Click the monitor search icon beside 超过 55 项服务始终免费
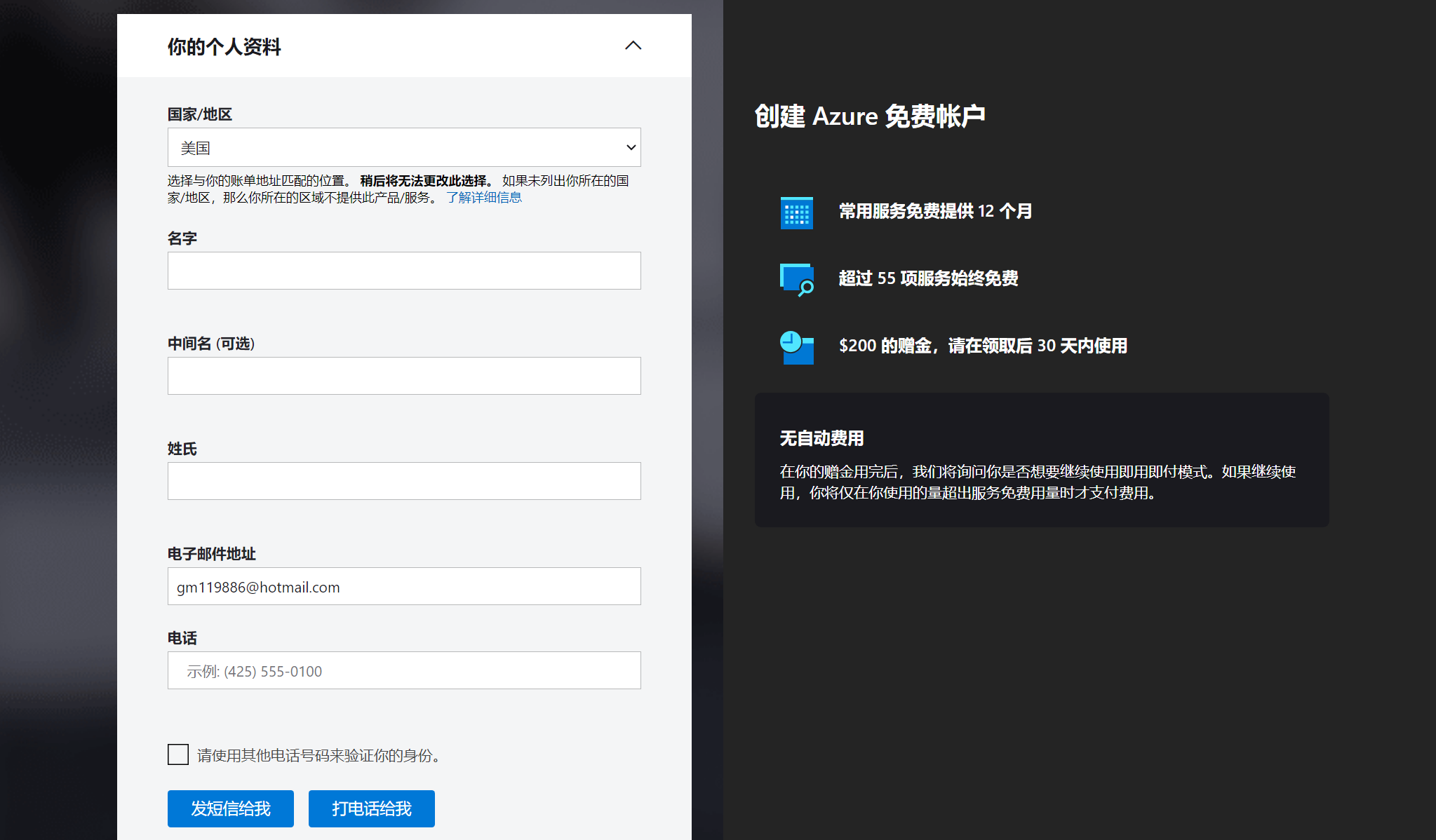Viewport: 1436px width, 840px height. coord(797,280)
